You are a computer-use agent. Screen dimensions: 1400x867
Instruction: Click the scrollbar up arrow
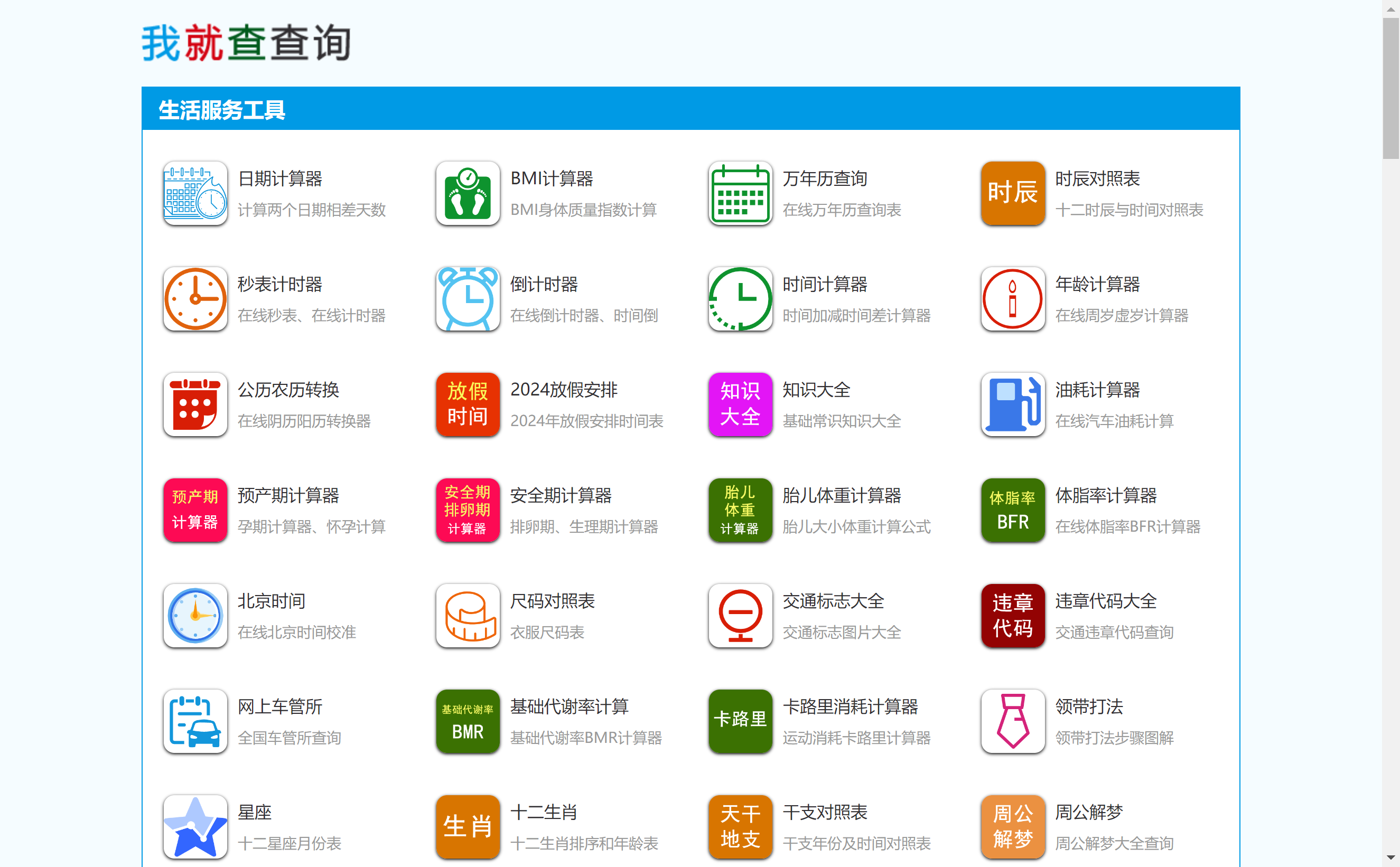tap(1391, 8)
